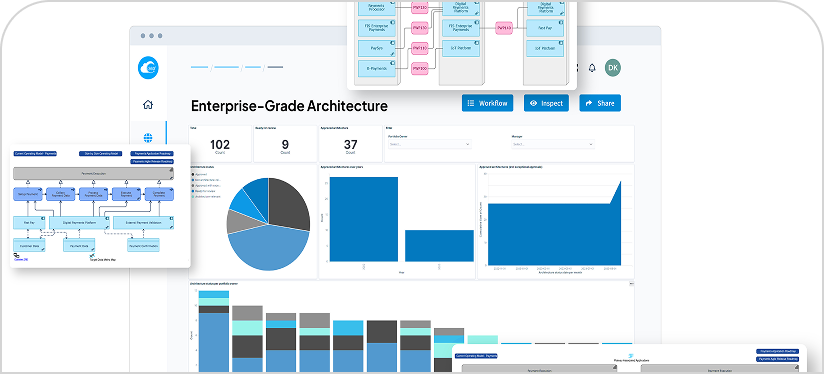This screenshot has height=374, width=824.
Task: Click the Inspect button
Action: (x=546, y=103)
